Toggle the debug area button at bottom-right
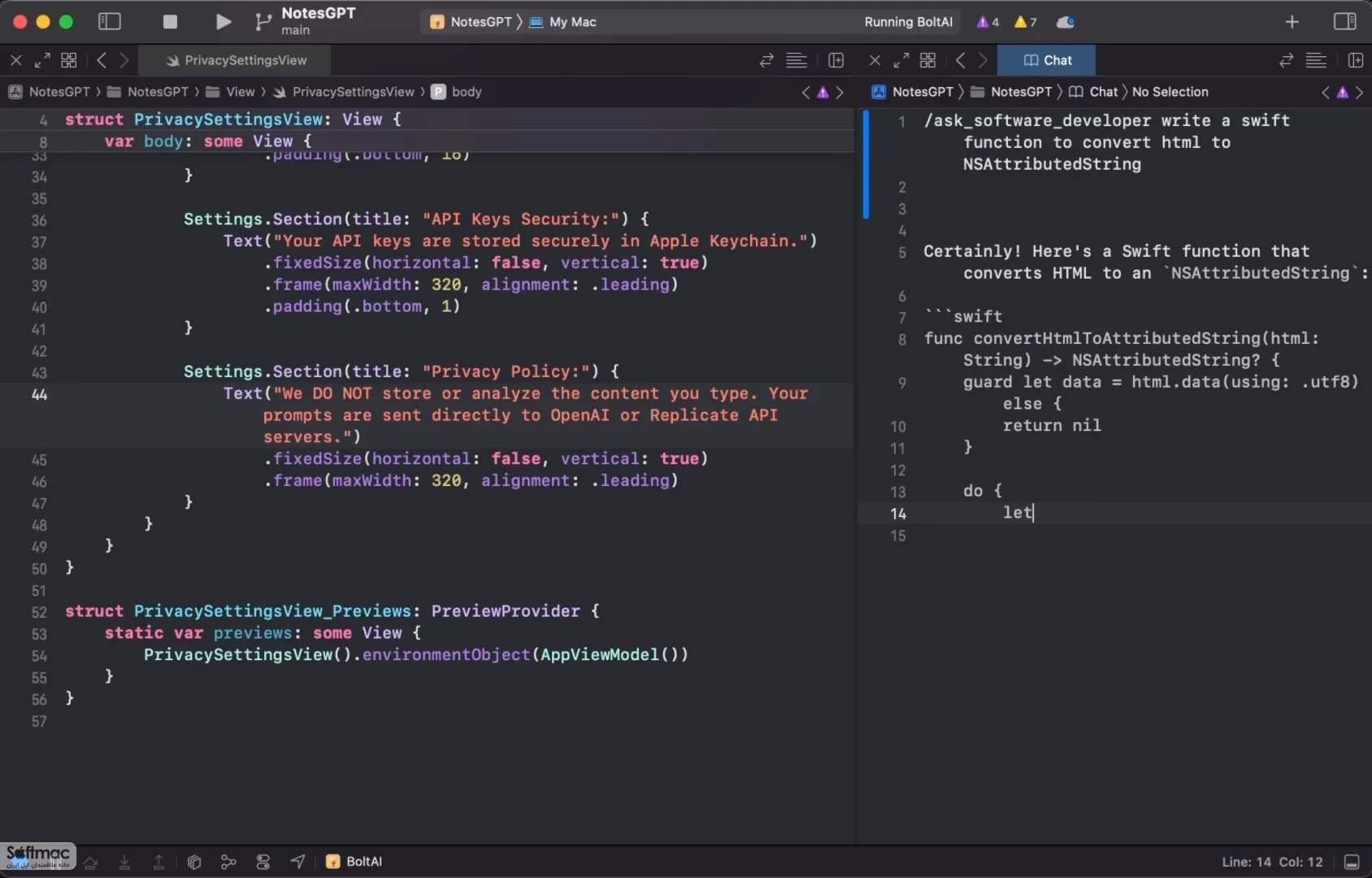Viewport: 1372px width, 878px height. tap(1352, 862)
